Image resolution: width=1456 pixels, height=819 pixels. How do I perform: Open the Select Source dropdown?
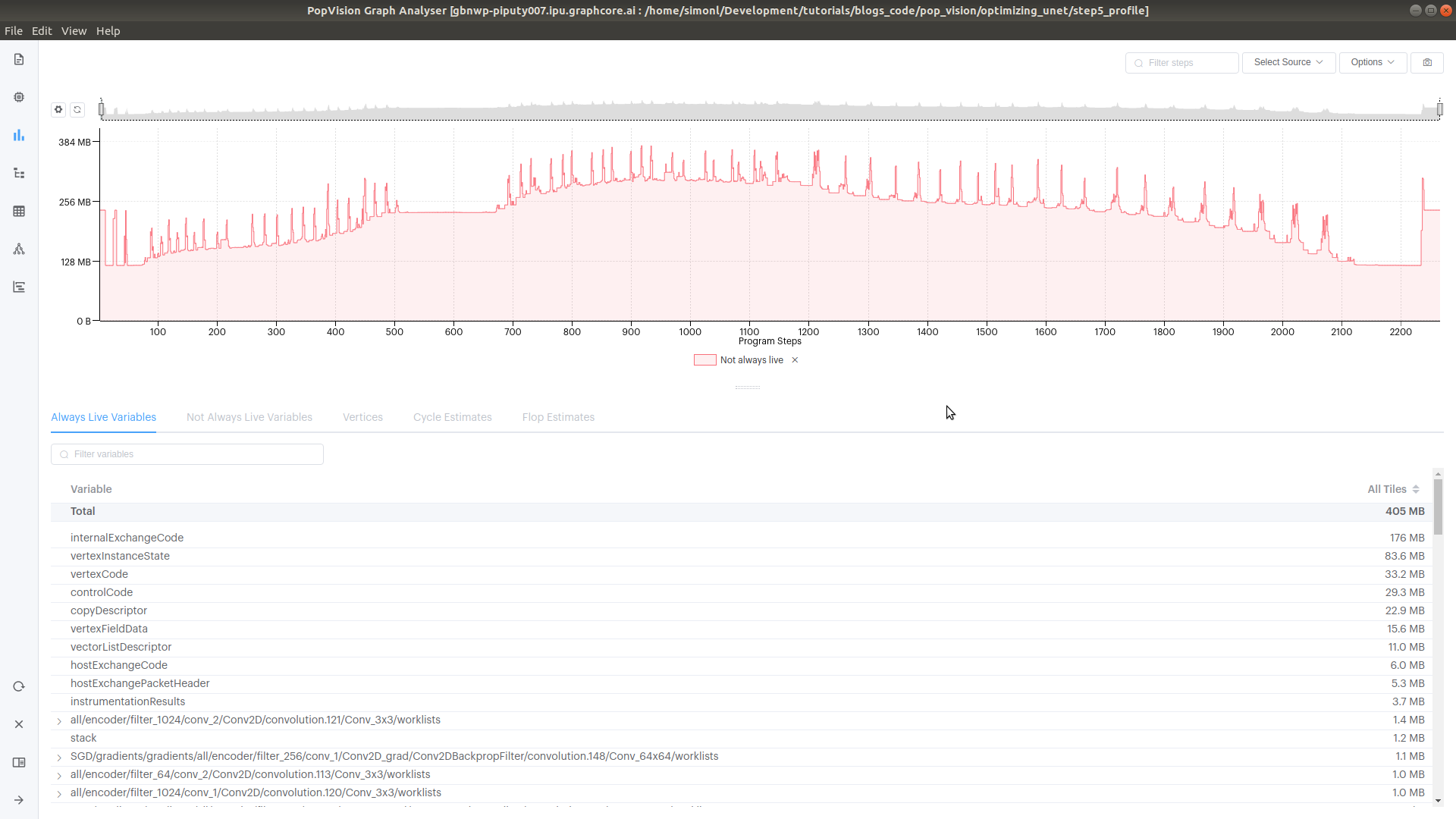tap(1288, 62)
